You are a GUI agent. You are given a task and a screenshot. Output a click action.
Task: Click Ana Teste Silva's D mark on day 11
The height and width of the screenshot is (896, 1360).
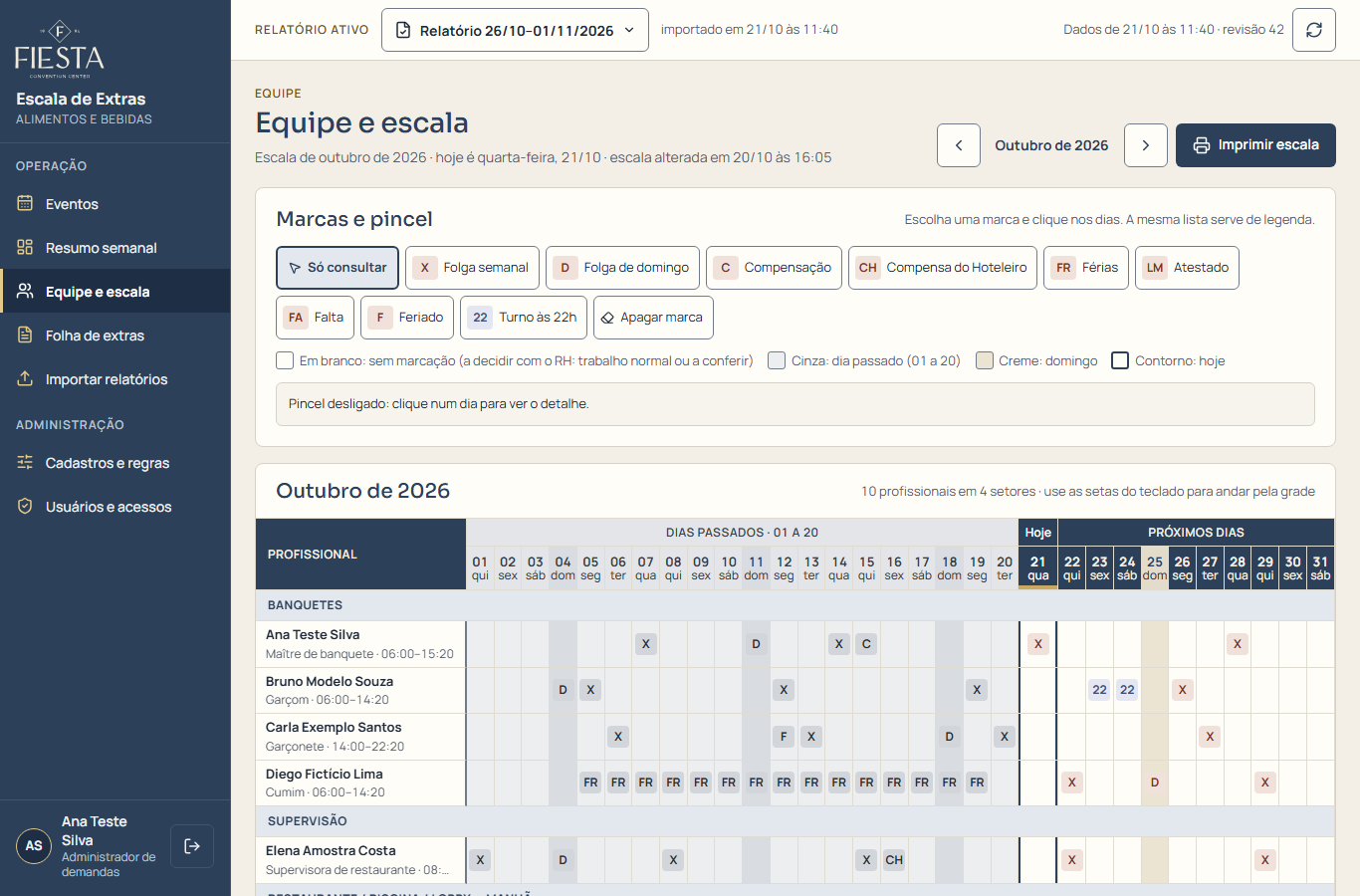click(x=757, y=644)
